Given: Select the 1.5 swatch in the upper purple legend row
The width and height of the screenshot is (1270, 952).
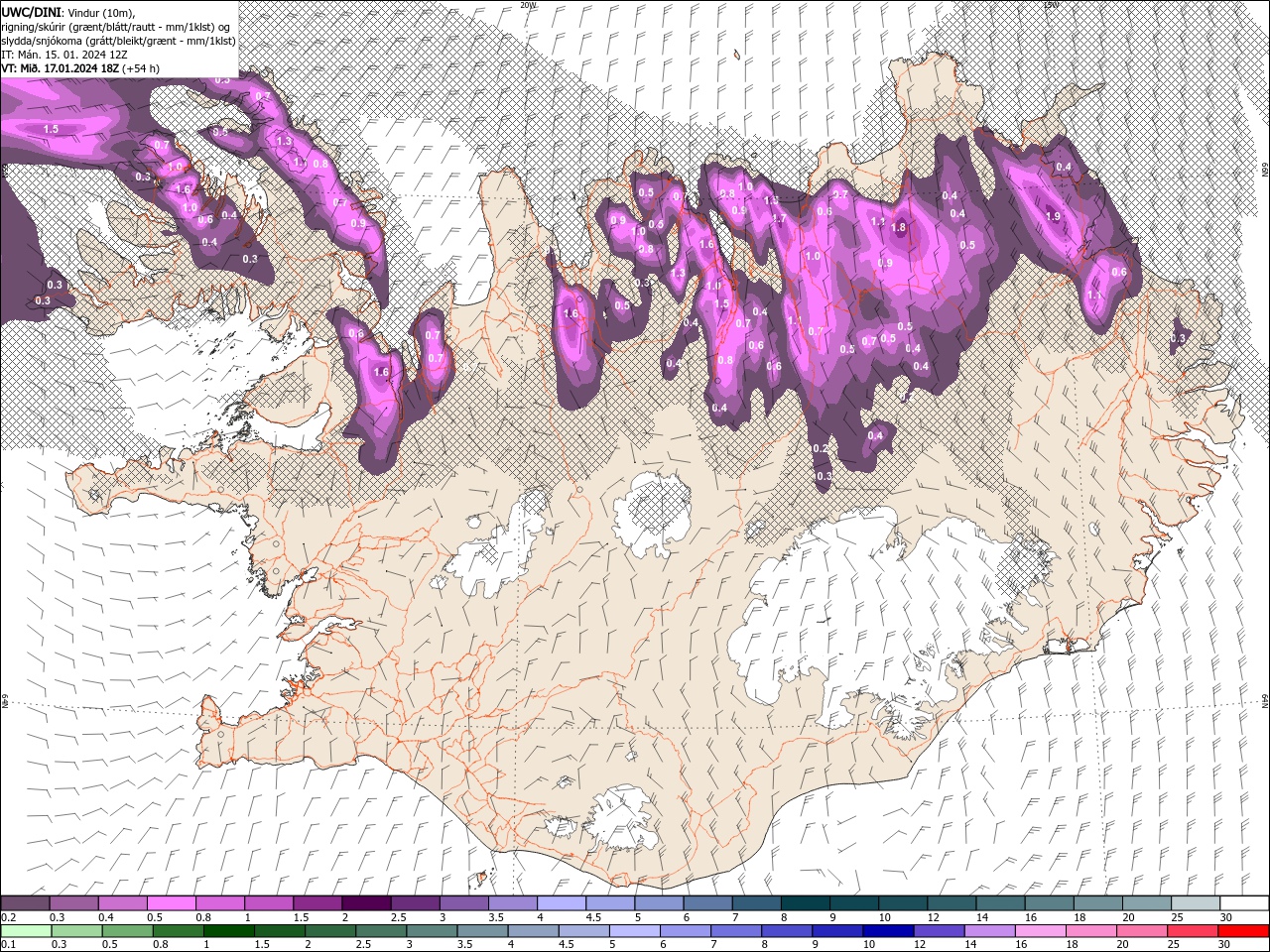Looking at the screenshot, I should coord(317,903).
